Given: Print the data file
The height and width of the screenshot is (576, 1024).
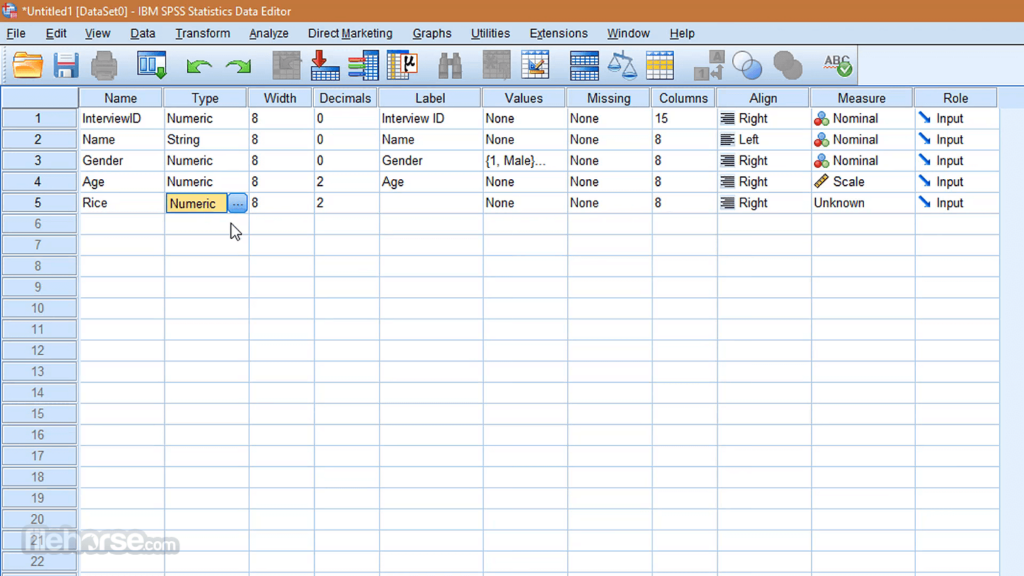Looking at the screenshot, I should (x=105, y=65).
